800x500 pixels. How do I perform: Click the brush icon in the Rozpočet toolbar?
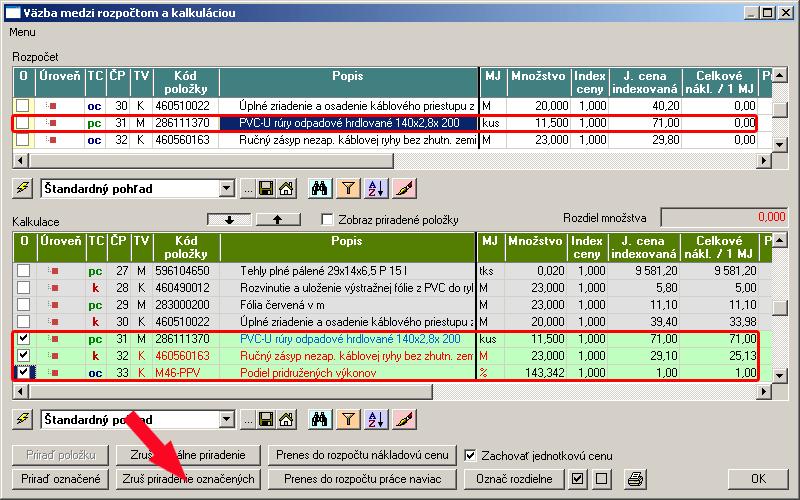point(405,189)
